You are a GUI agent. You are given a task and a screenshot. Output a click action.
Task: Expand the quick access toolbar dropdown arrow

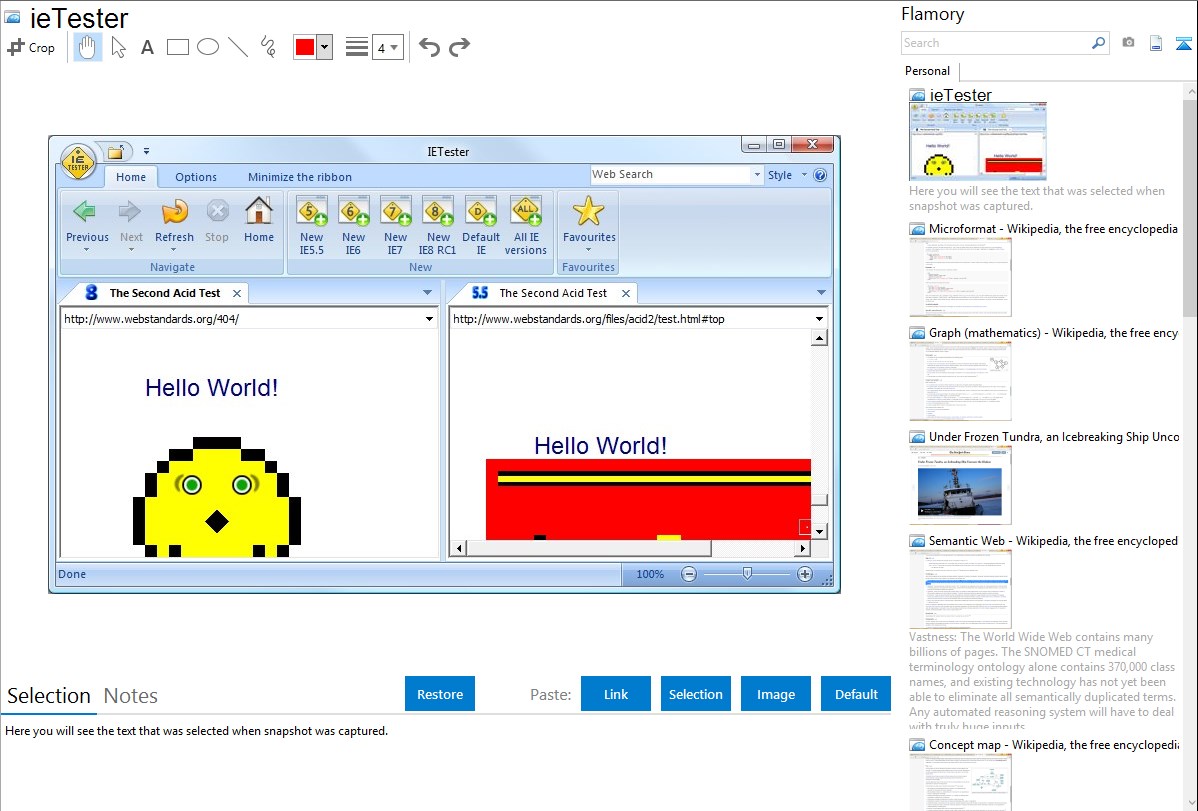click(146, 151)
